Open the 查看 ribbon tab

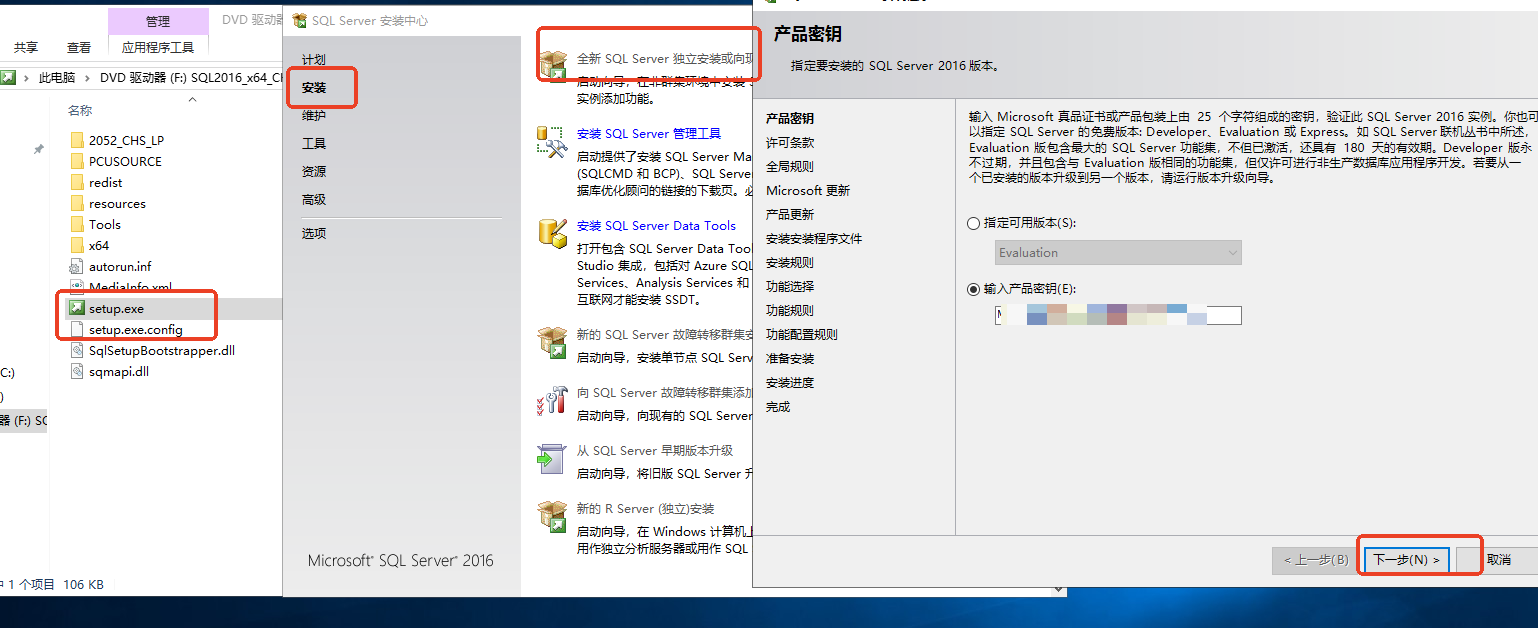79,47
